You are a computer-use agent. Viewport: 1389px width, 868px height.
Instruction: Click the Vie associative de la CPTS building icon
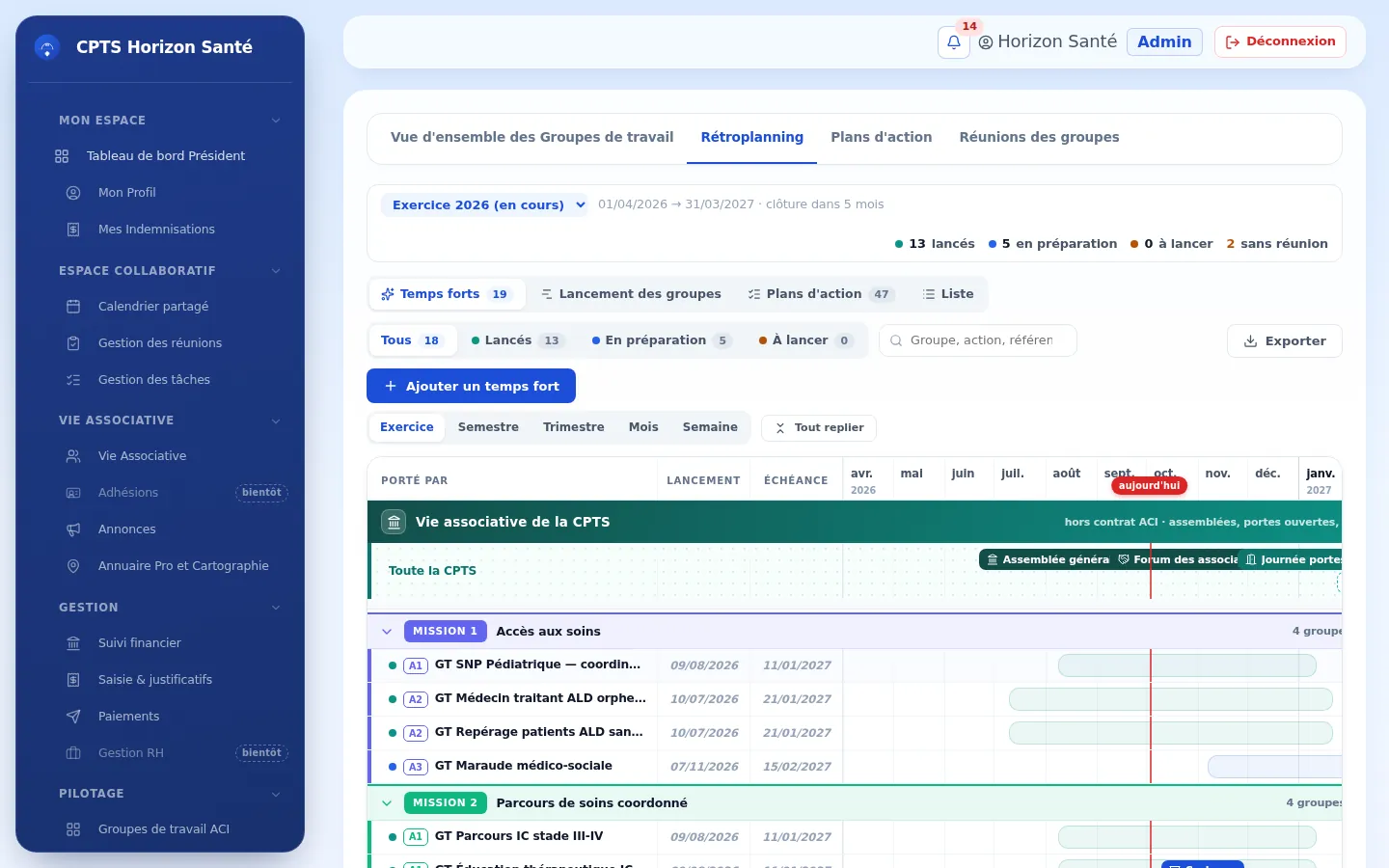pyautogui.click(x=394, y=522)
